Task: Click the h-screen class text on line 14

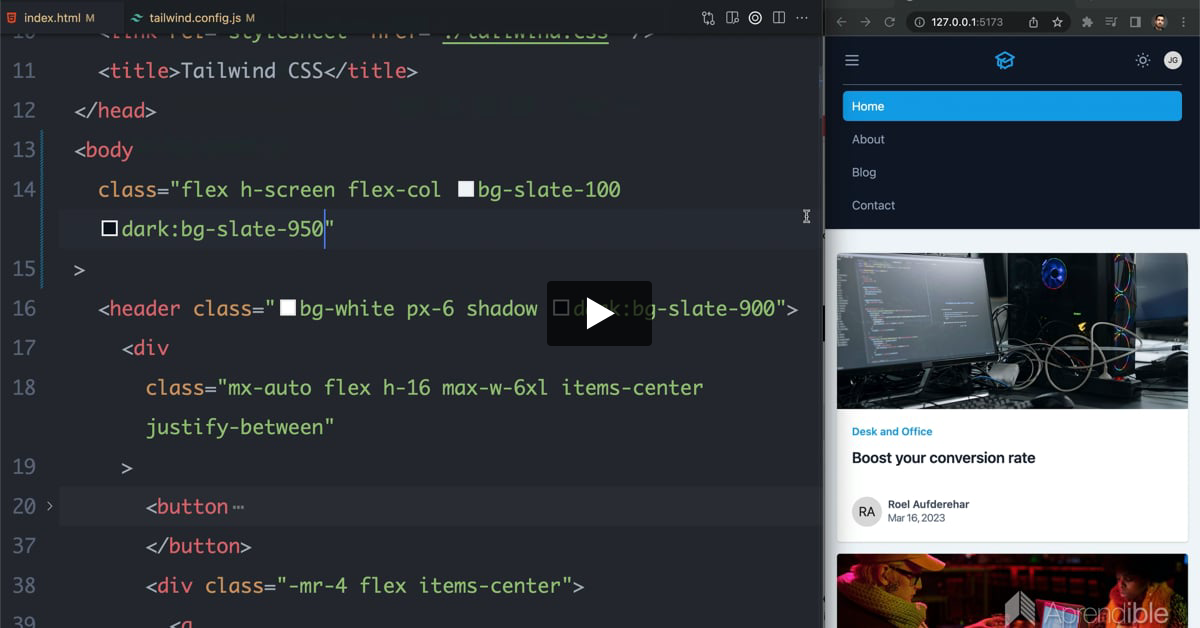Action: (288, 189)
